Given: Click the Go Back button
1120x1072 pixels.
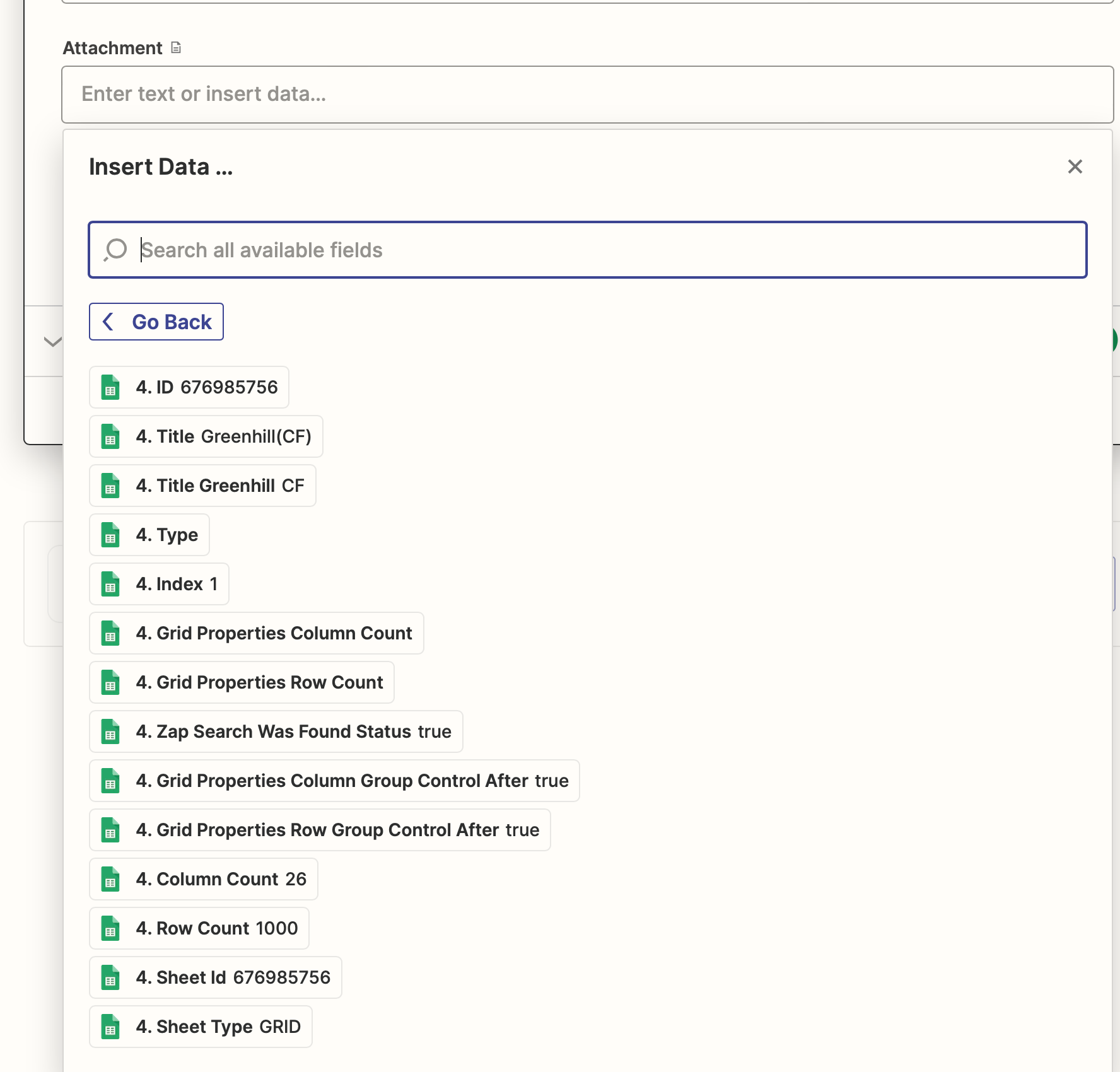Looking at the screenshot, I should 156,322.
